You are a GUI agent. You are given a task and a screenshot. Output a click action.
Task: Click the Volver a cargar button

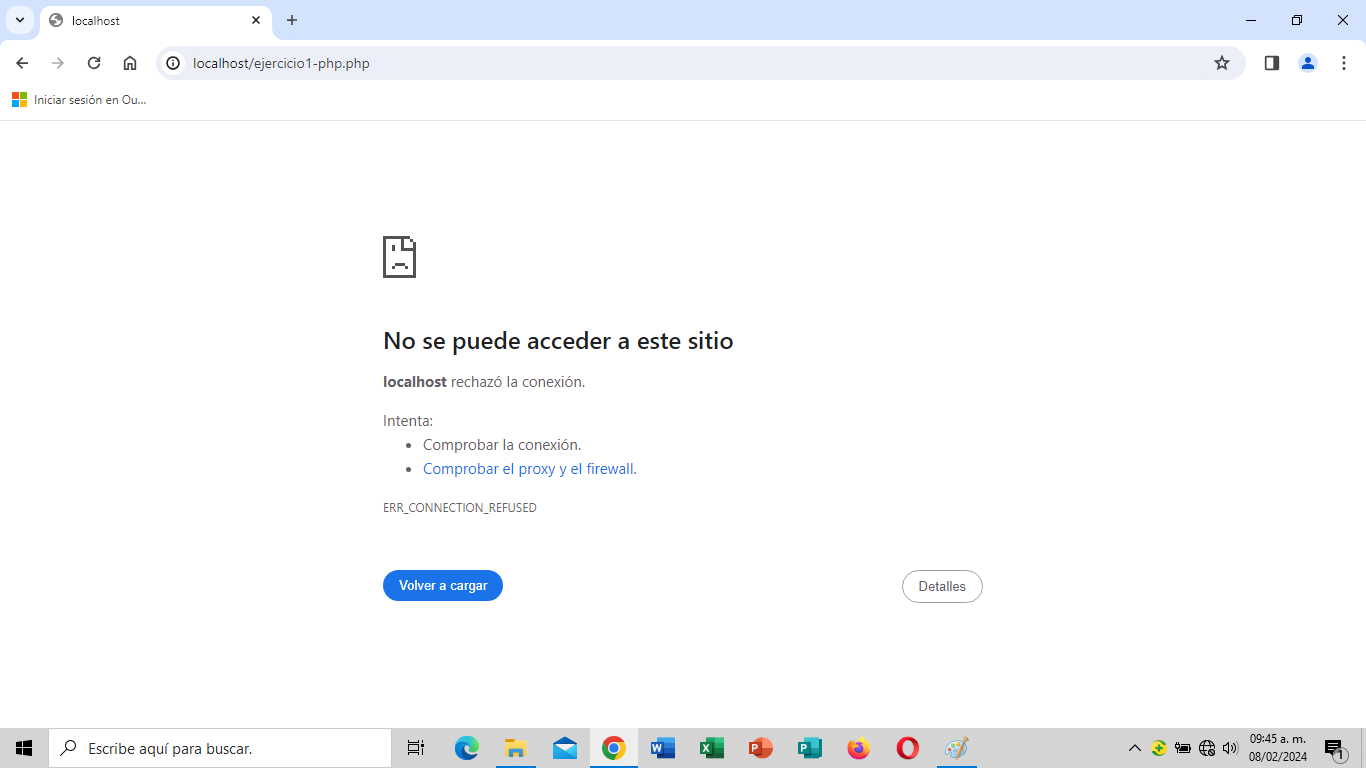(442, 586)
